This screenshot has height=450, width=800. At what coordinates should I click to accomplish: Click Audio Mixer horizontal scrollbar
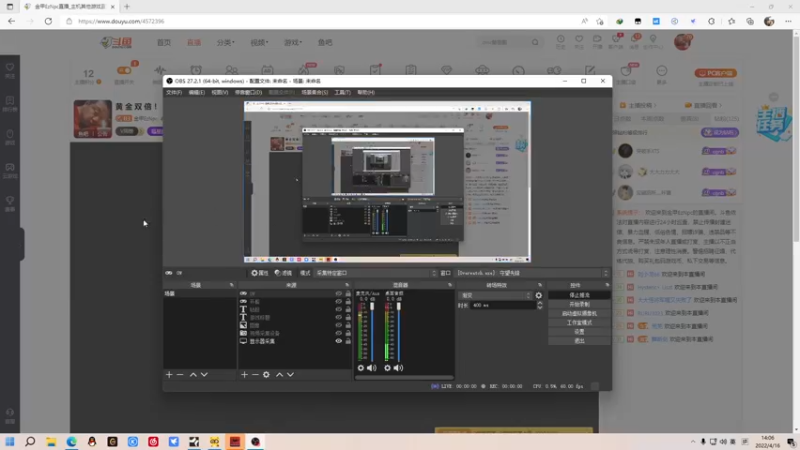[x=404, y=378]
